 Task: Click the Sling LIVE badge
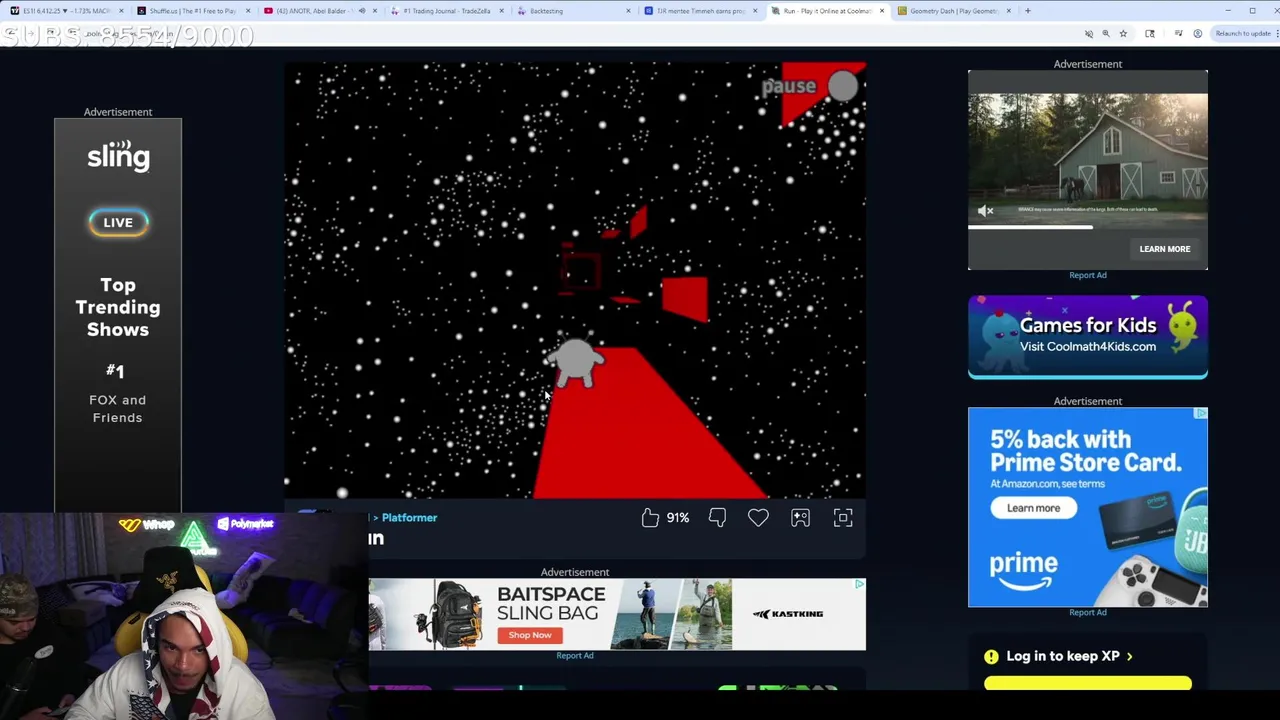[x=117, y=223]
